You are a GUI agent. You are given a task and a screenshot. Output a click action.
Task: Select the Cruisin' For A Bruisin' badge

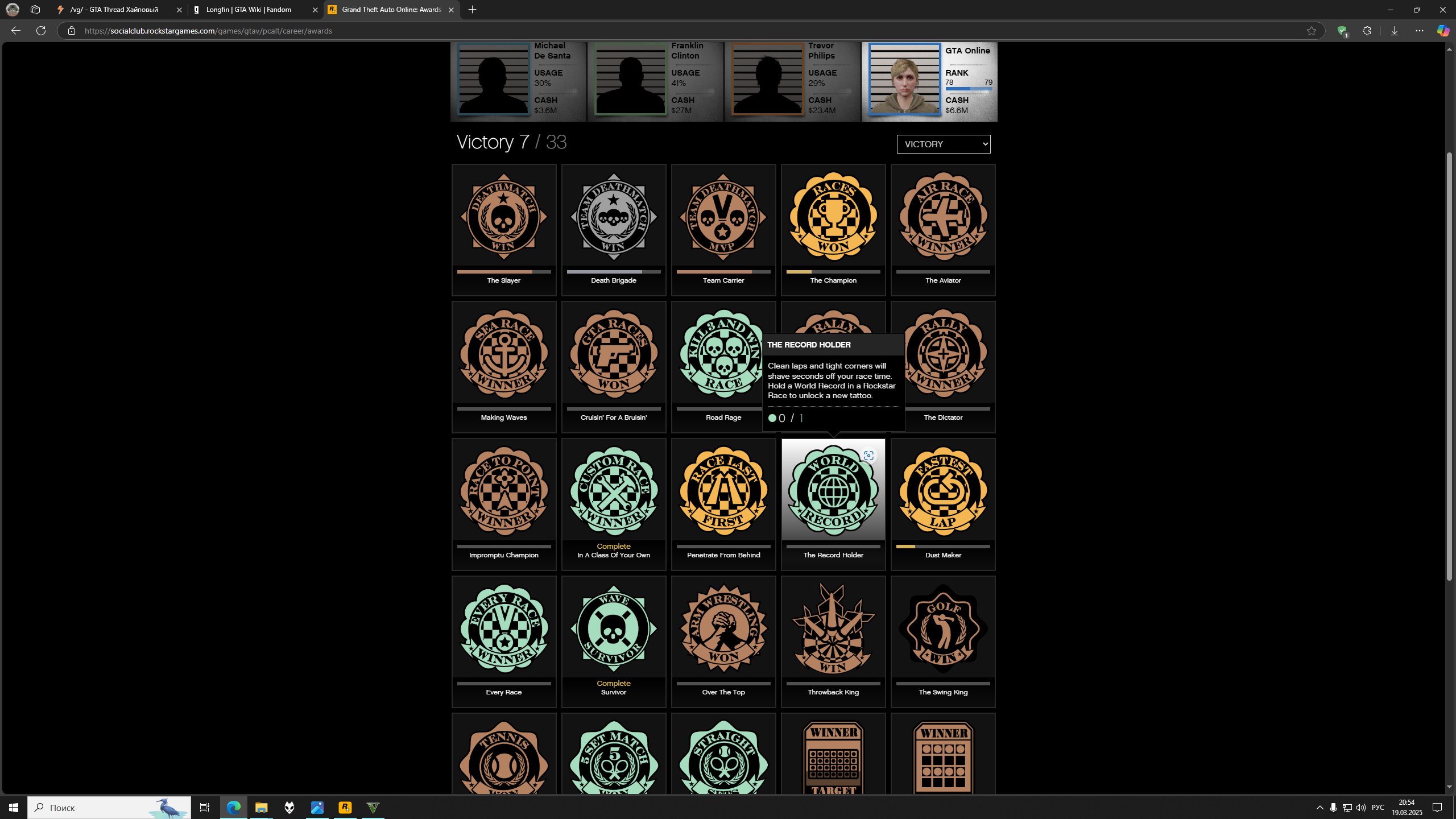tap(613, 354)
